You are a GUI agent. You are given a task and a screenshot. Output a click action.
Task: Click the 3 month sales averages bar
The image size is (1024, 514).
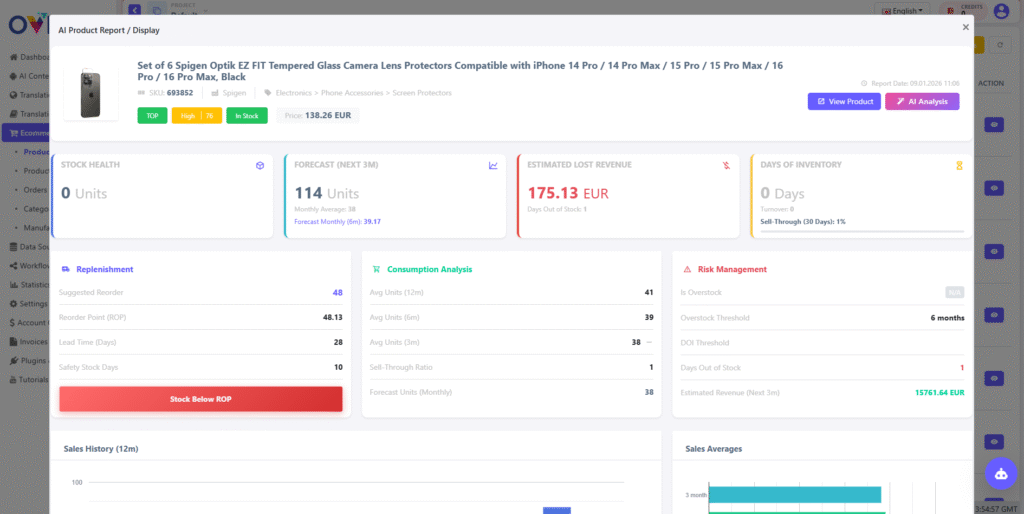tap(795, 494)
